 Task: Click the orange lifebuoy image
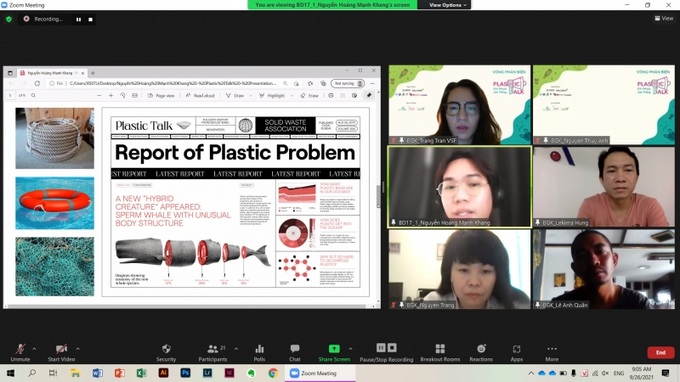(55, 203)
